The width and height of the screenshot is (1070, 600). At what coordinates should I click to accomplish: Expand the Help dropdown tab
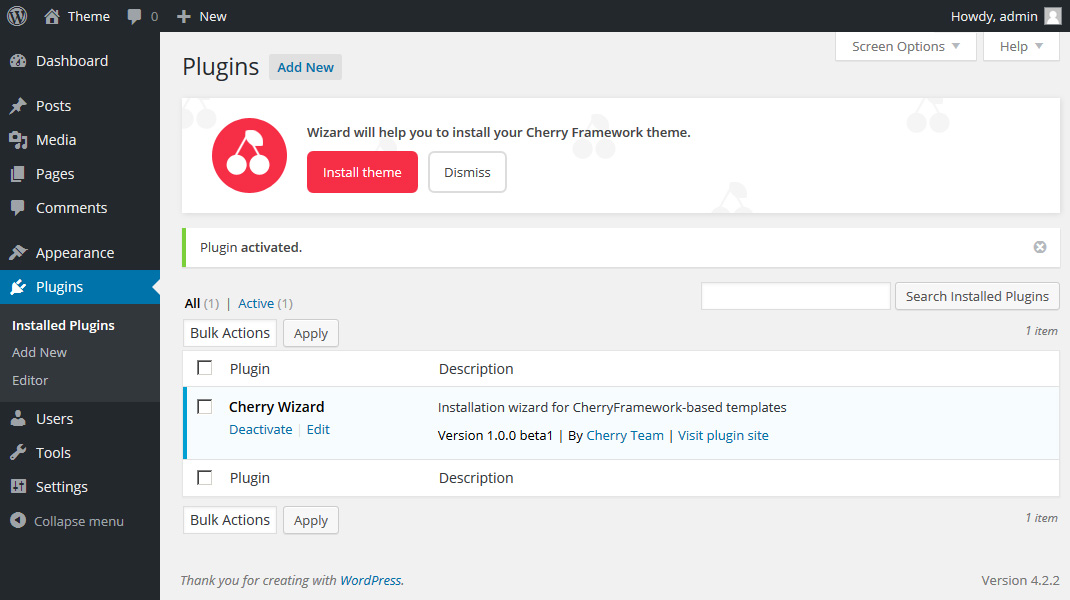point(1021,46)
